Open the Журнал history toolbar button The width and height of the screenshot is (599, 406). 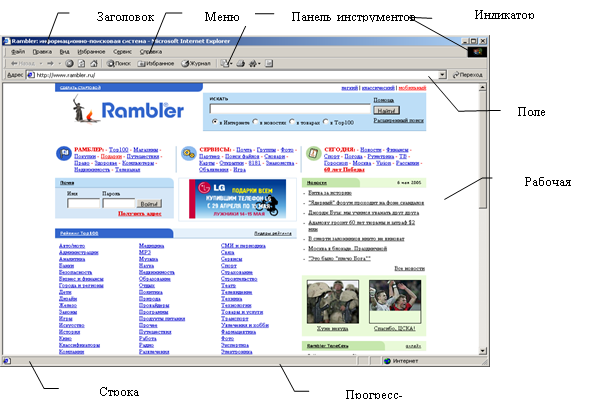[x=196, y=63]
